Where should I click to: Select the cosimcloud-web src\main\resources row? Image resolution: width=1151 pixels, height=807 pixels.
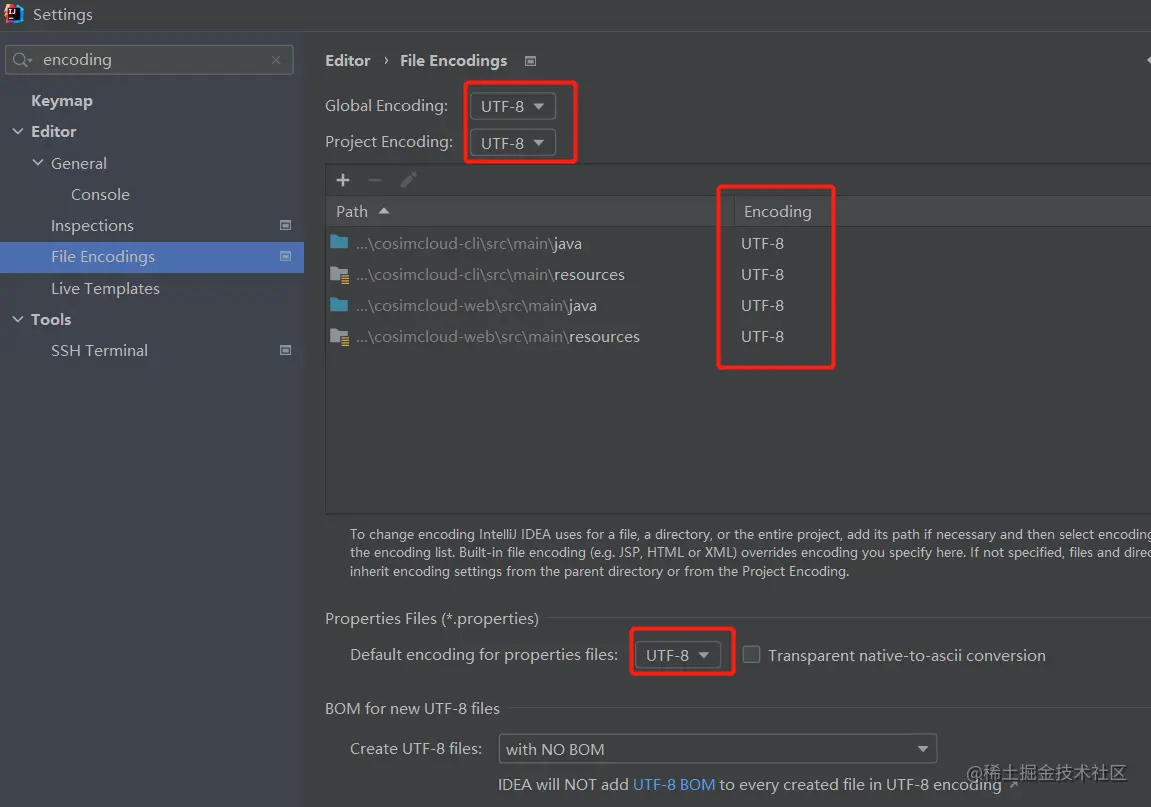(738, 336)
